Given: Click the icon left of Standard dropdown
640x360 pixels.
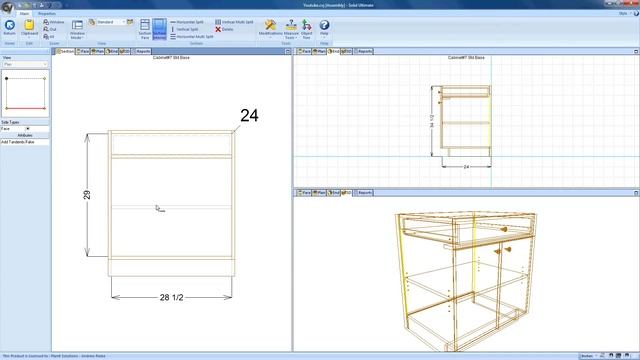Looking at the screenshot, I should pyautogui.click(x=92, y=22).
